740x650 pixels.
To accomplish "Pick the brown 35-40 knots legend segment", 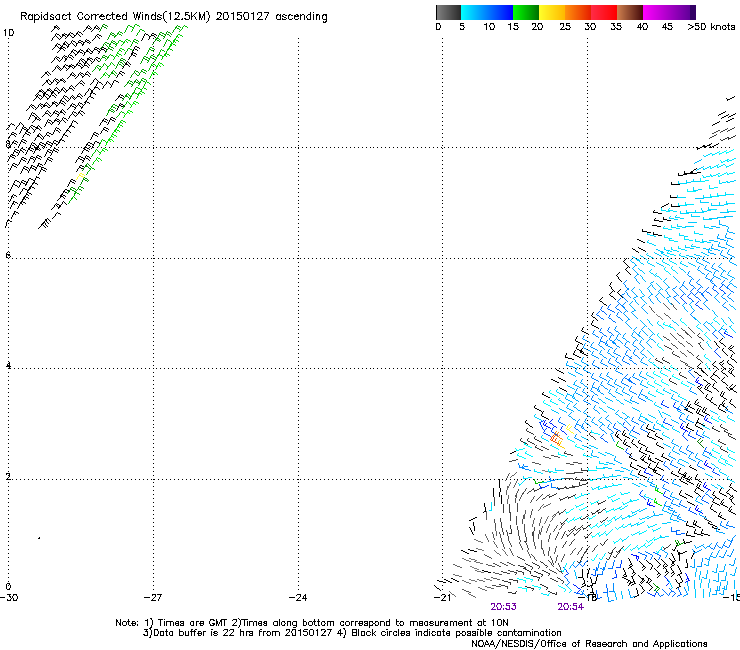I will (x=630, y=12).
